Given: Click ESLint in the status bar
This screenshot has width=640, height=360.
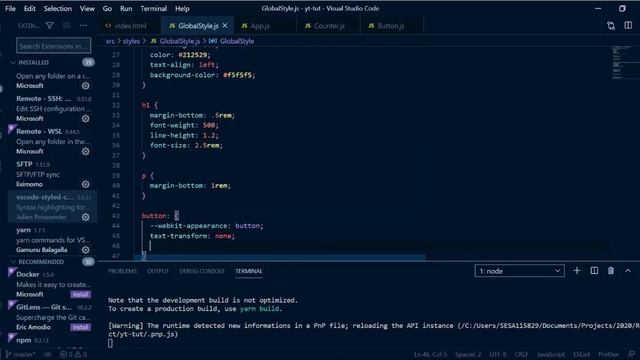Looking at the screenshot, I should pyautogui.click(x=581, y=354).
